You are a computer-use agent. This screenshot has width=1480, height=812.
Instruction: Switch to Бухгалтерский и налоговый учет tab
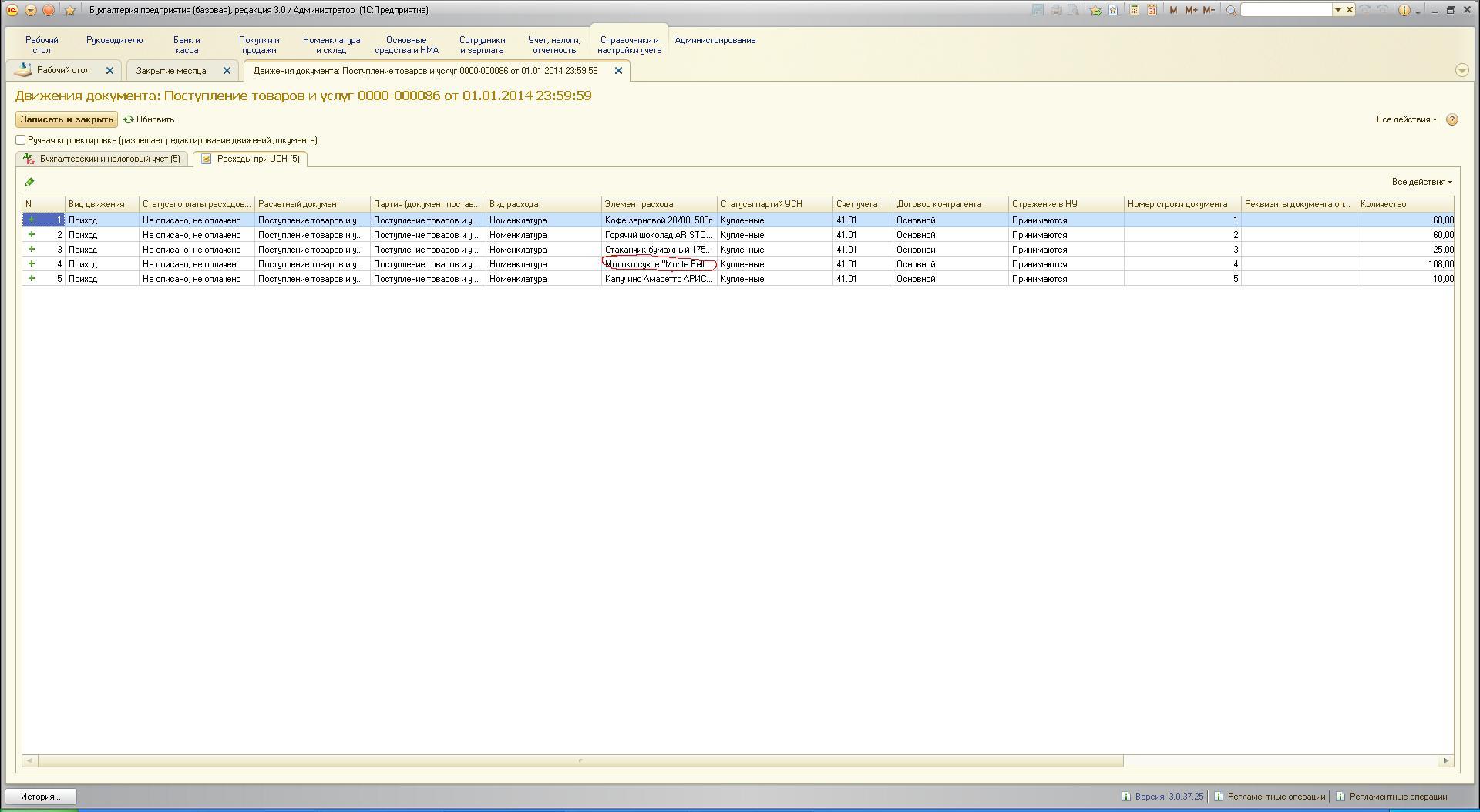[x=103, y=159]
